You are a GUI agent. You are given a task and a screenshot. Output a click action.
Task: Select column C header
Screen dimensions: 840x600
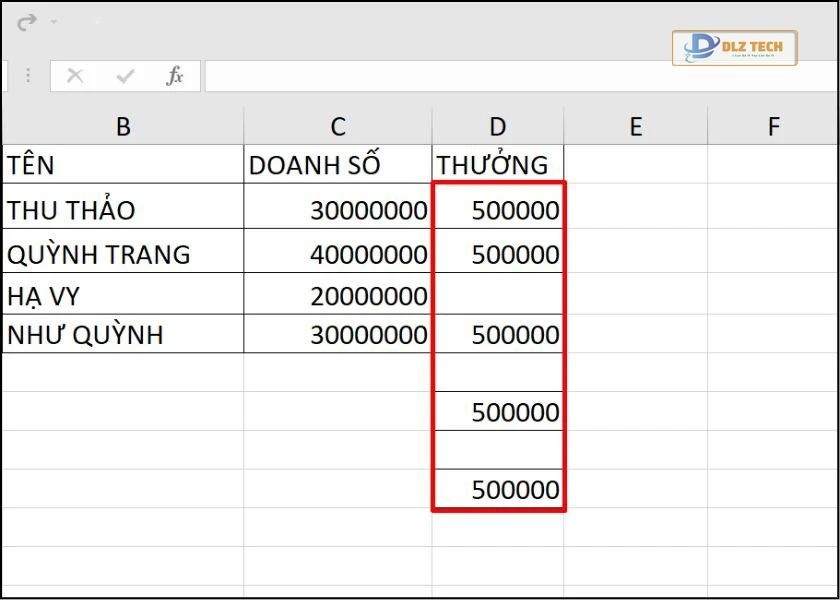(x=338, y=126)
